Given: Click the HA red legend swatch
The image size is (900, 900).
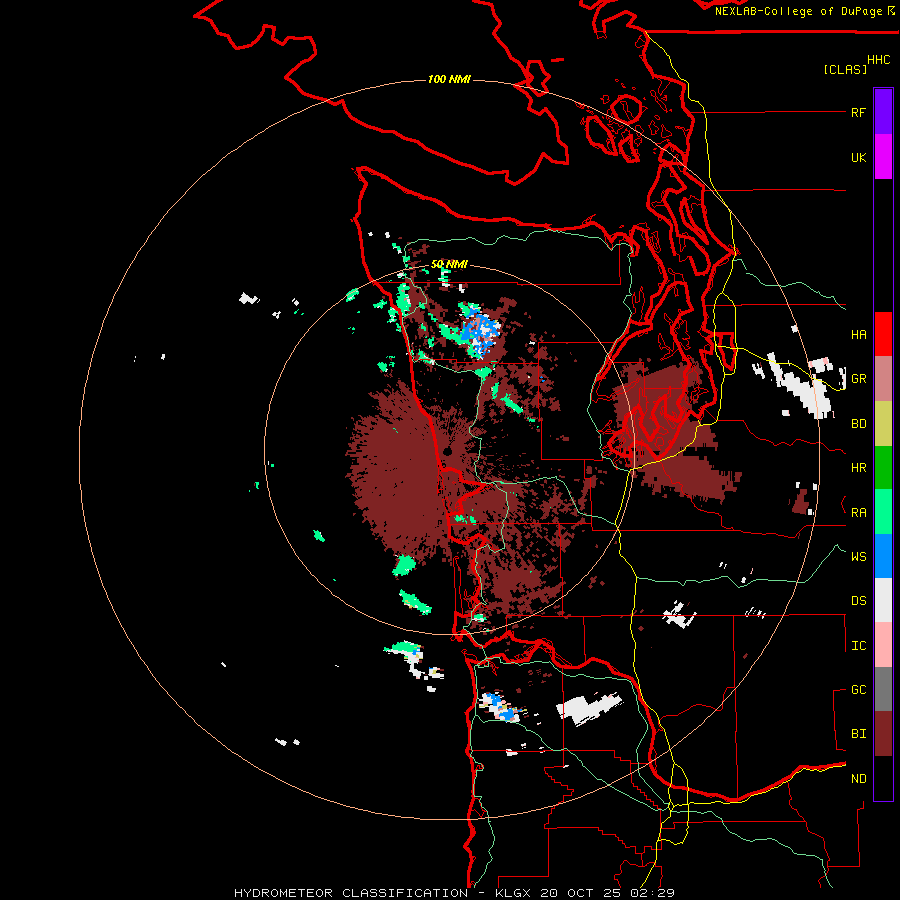Looking at the screenshot, I should point(883,334).
